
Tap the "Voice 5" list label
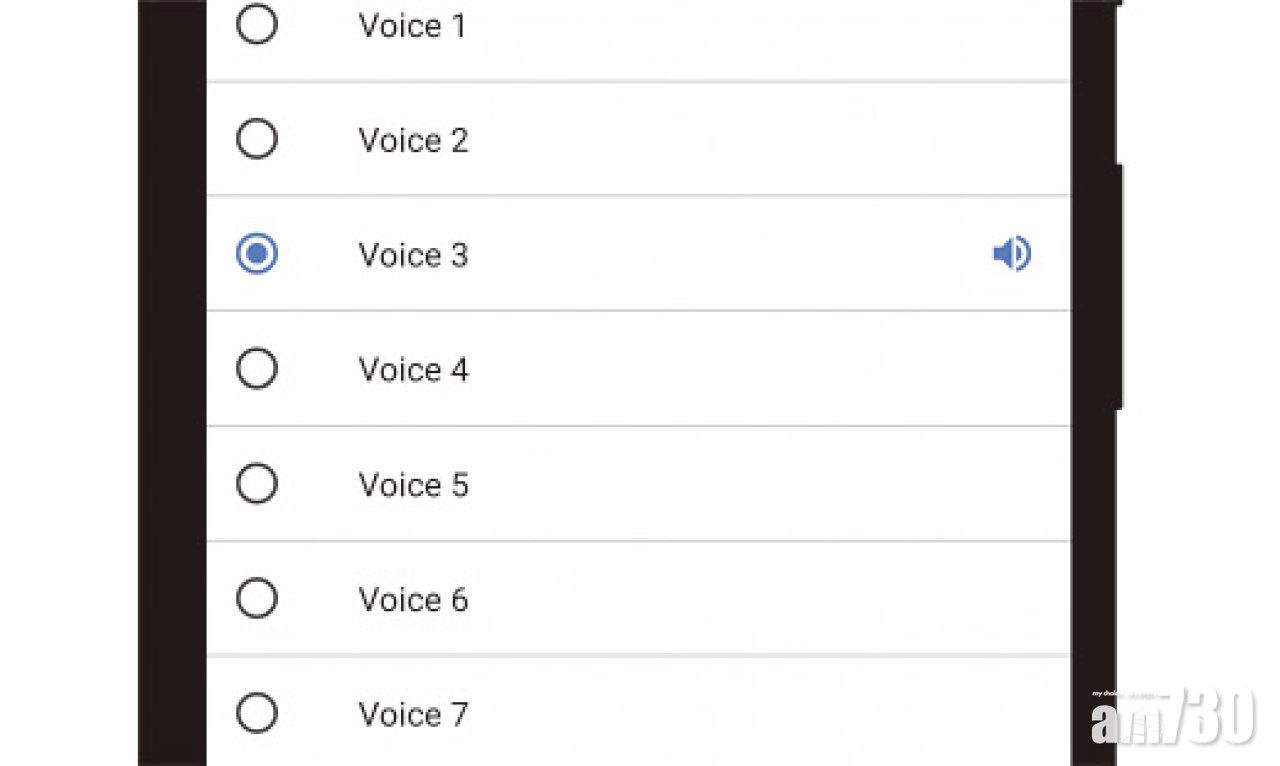[412, 485]
